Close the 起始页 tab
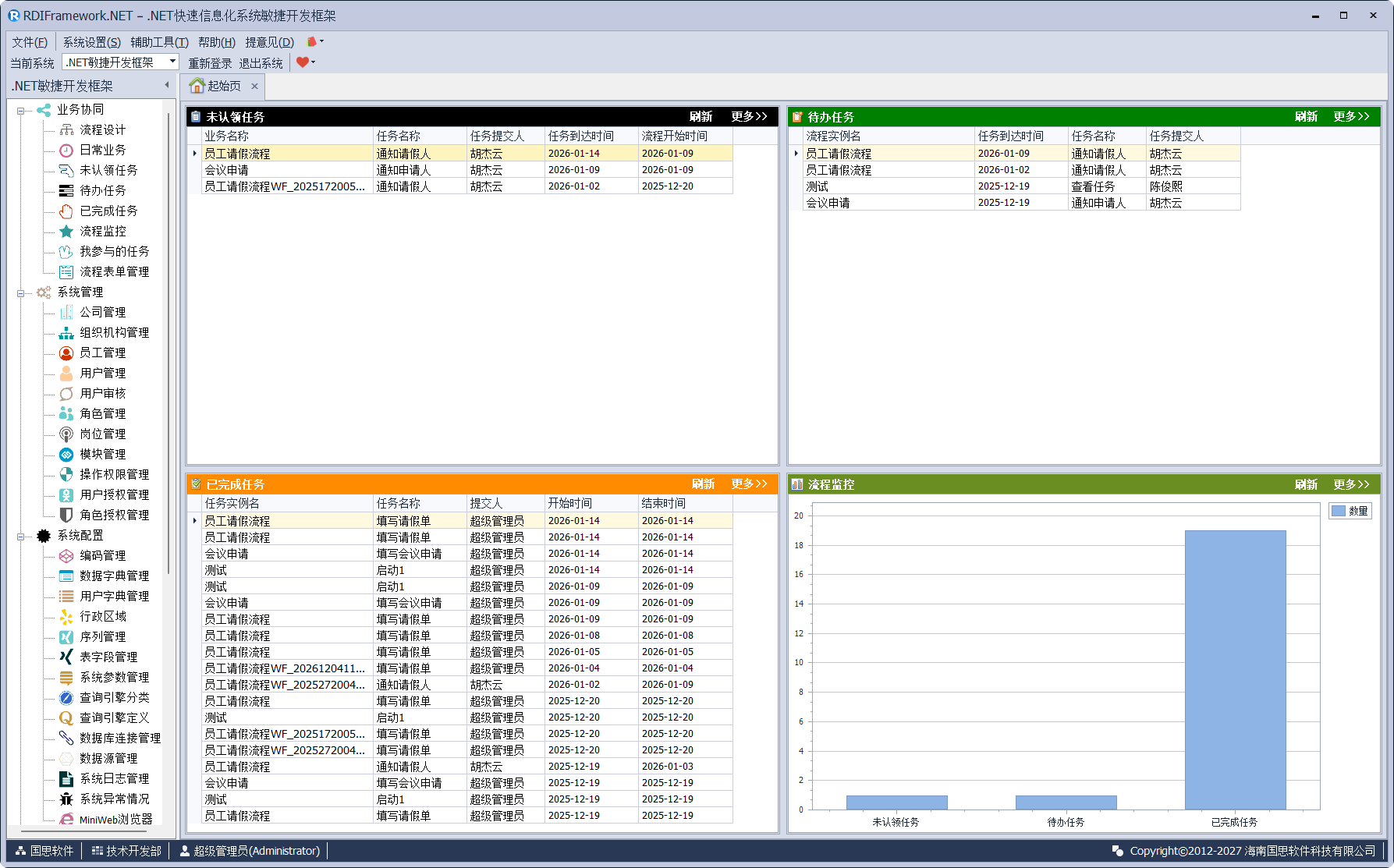Viewport: 1394px width, 868px height. (254, 87)
